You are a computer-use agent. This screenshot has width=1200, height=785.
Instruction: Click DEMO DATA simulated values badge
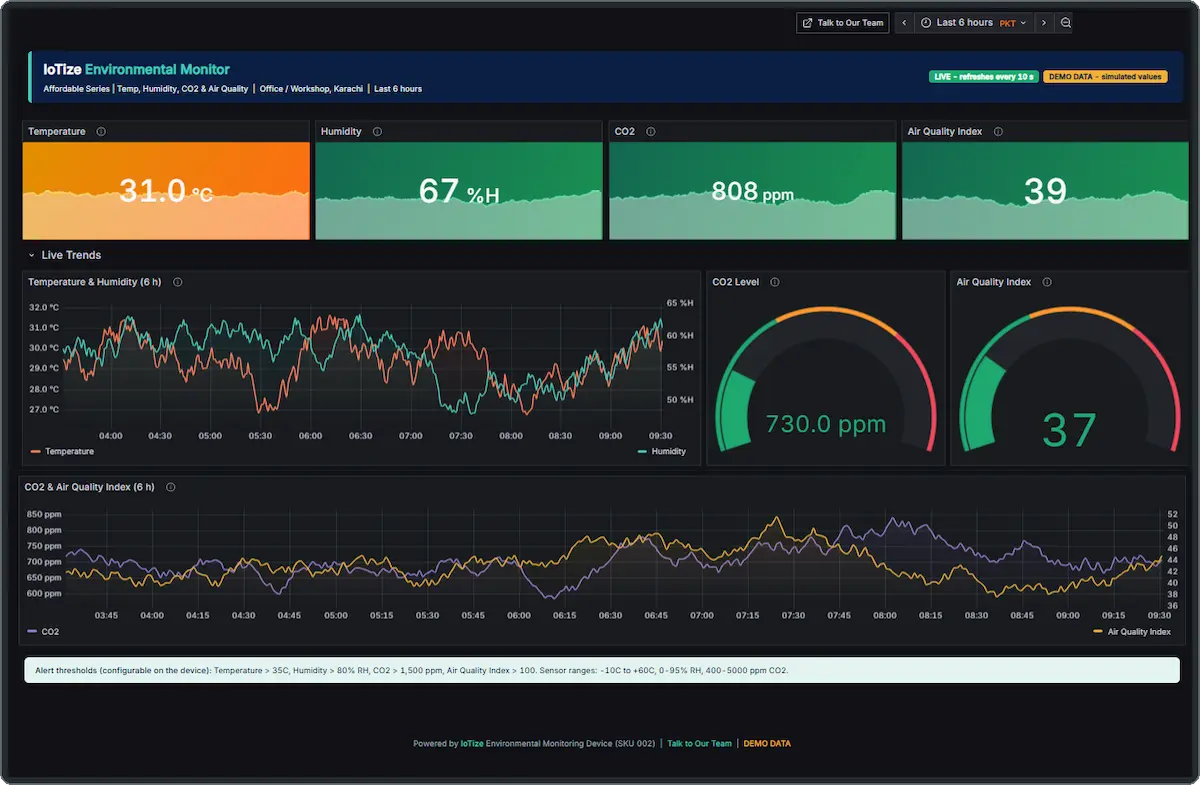point(1105,76)
